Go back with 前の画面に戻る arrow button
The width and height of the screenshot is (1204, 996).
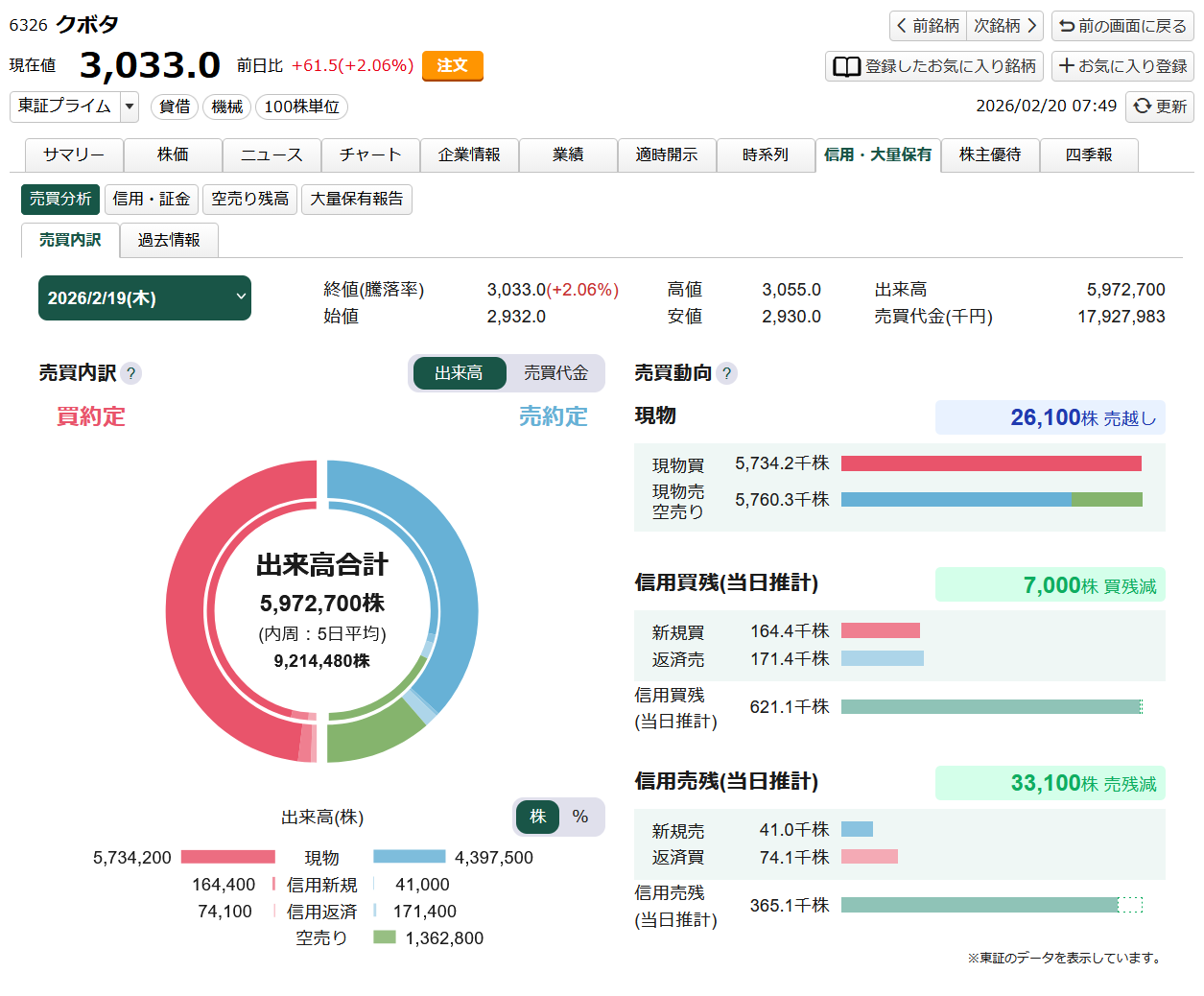click(1122, 26)
